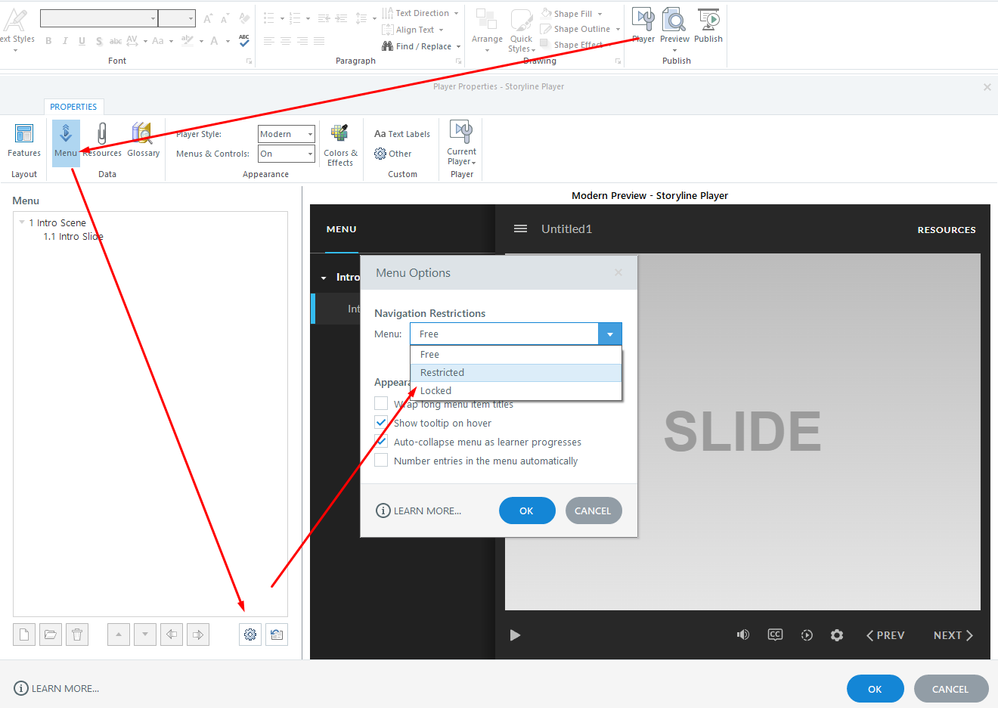
Task: Enable Number entries in the menu automatically
Action: (381, 460)
